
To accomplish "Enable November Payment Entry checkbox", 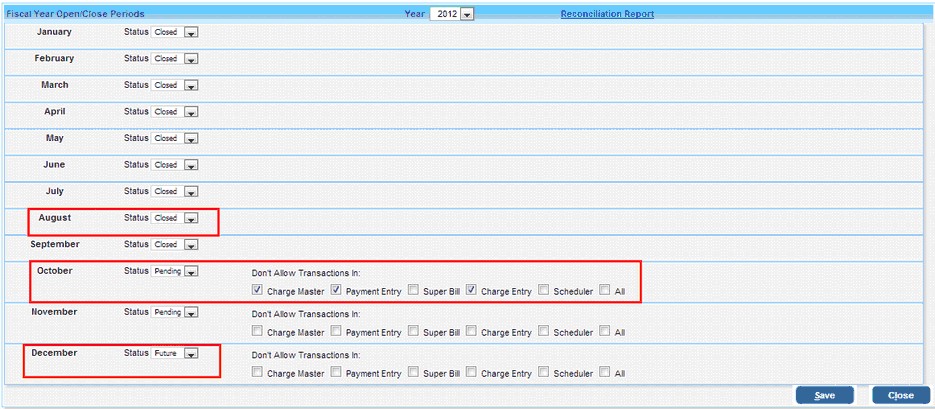I will (x=336, y=332).
